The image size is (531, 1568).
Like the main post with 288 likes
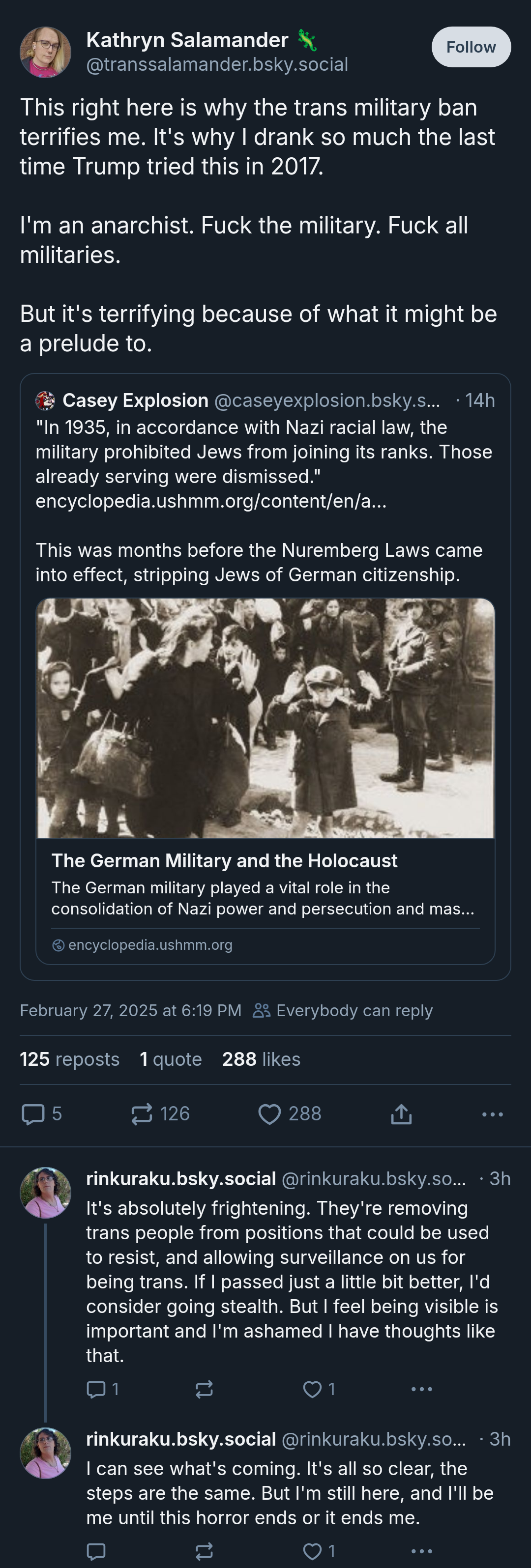[x=290, y=1114]
